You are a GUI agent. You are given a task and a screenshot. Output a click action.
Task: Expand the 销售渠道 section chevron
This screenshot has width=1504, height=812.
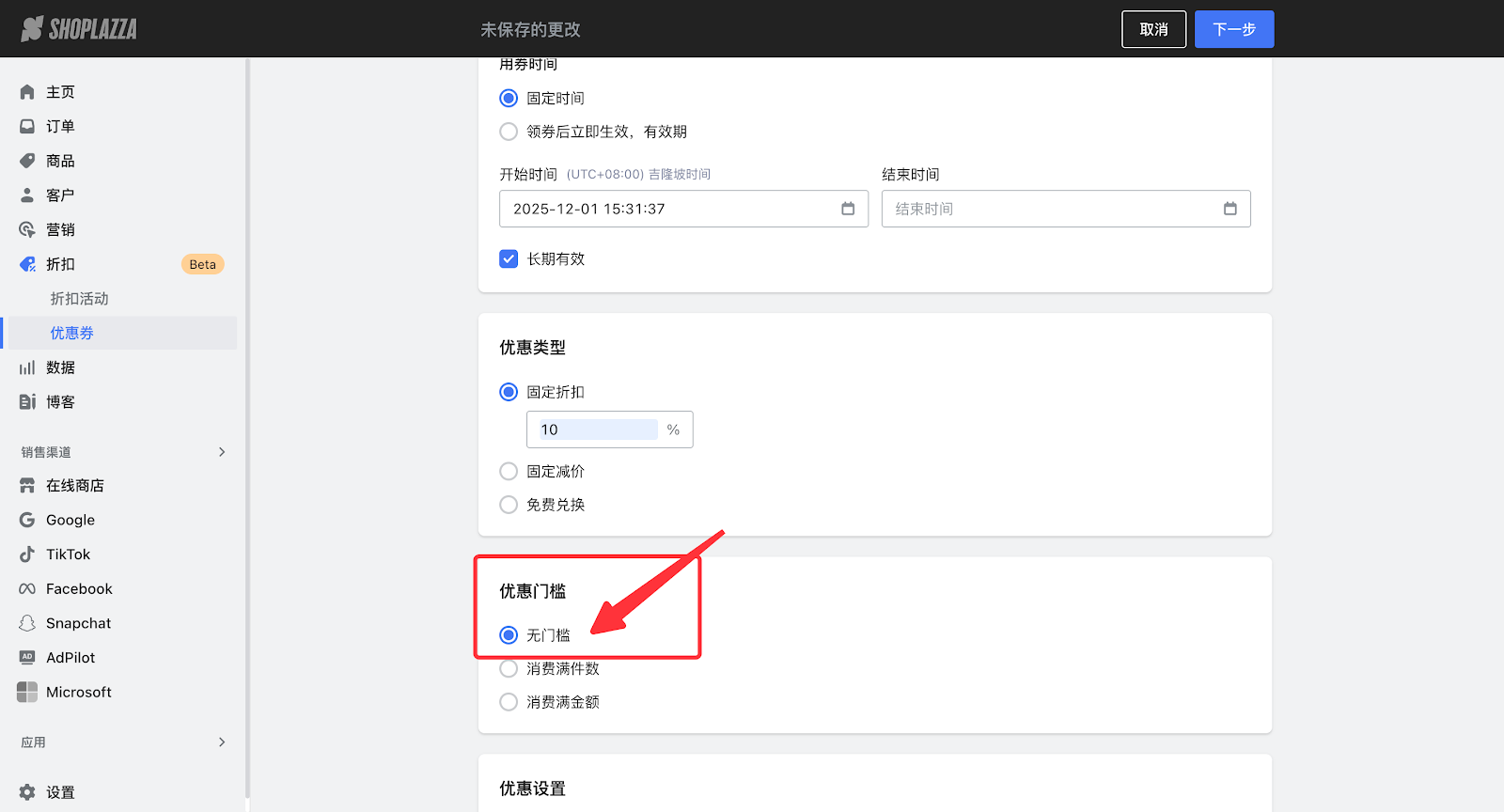[222, 452]
